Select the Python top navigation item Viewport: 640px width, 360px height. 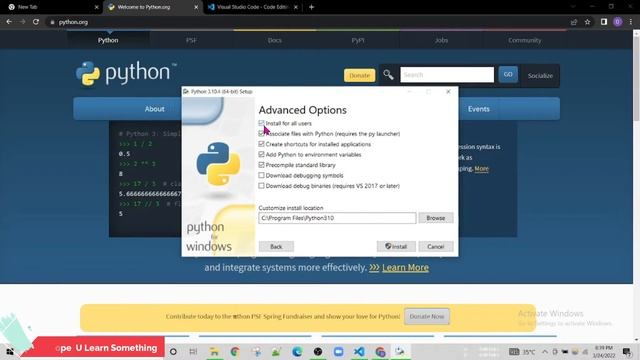pos(108,40)
